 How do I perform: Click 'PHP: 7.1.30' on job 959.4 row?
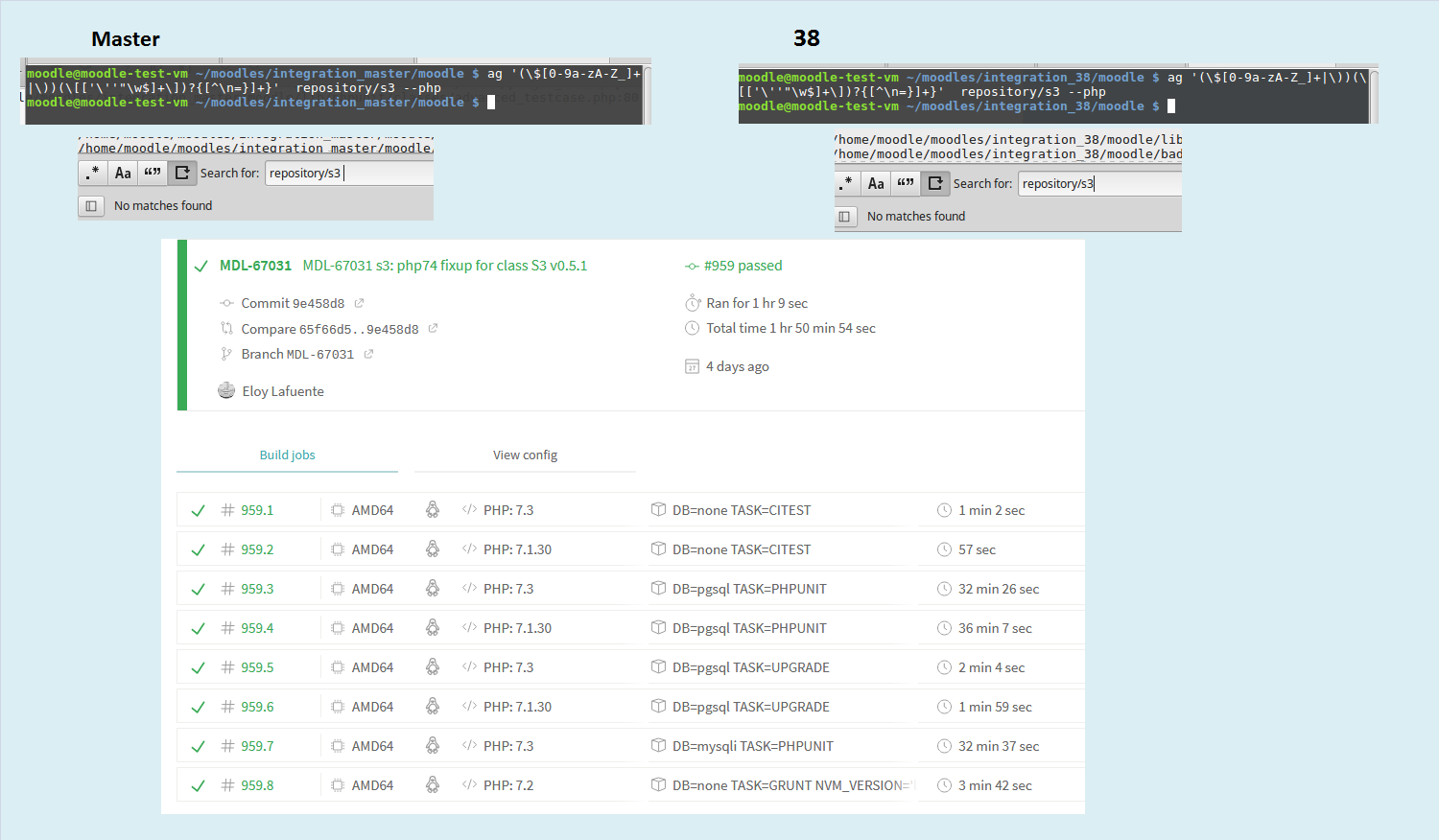pyautogui.click(x=518, y=628)
